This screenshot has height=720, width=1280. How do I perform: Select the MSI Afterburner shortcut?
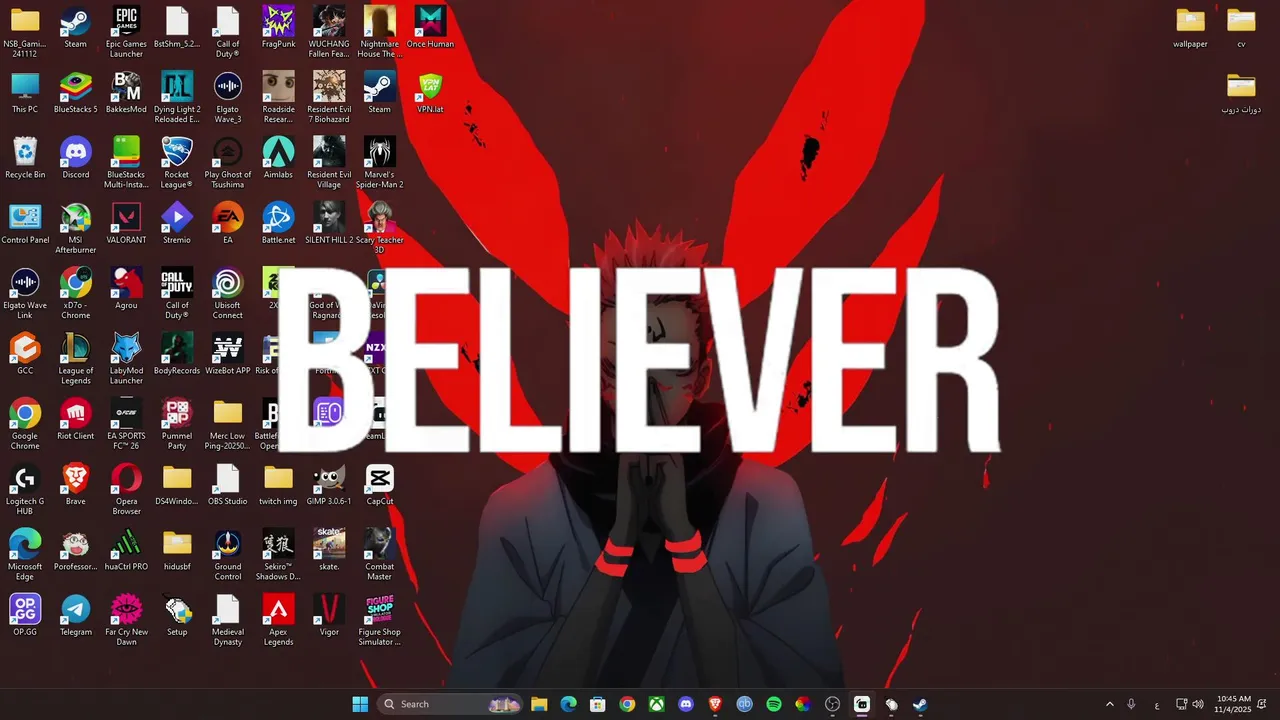click(76, 228)
